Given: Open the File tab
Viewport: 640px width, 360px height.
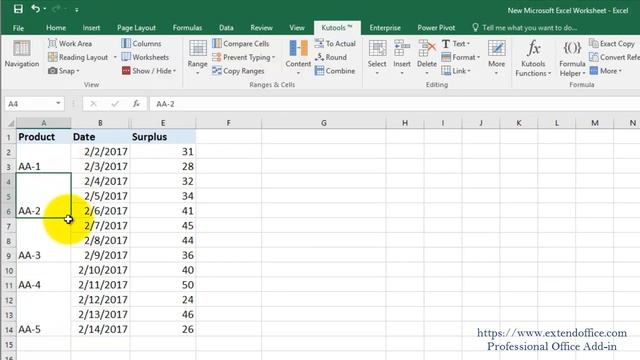Looking at the screenshot, I should tap(18, 28).
